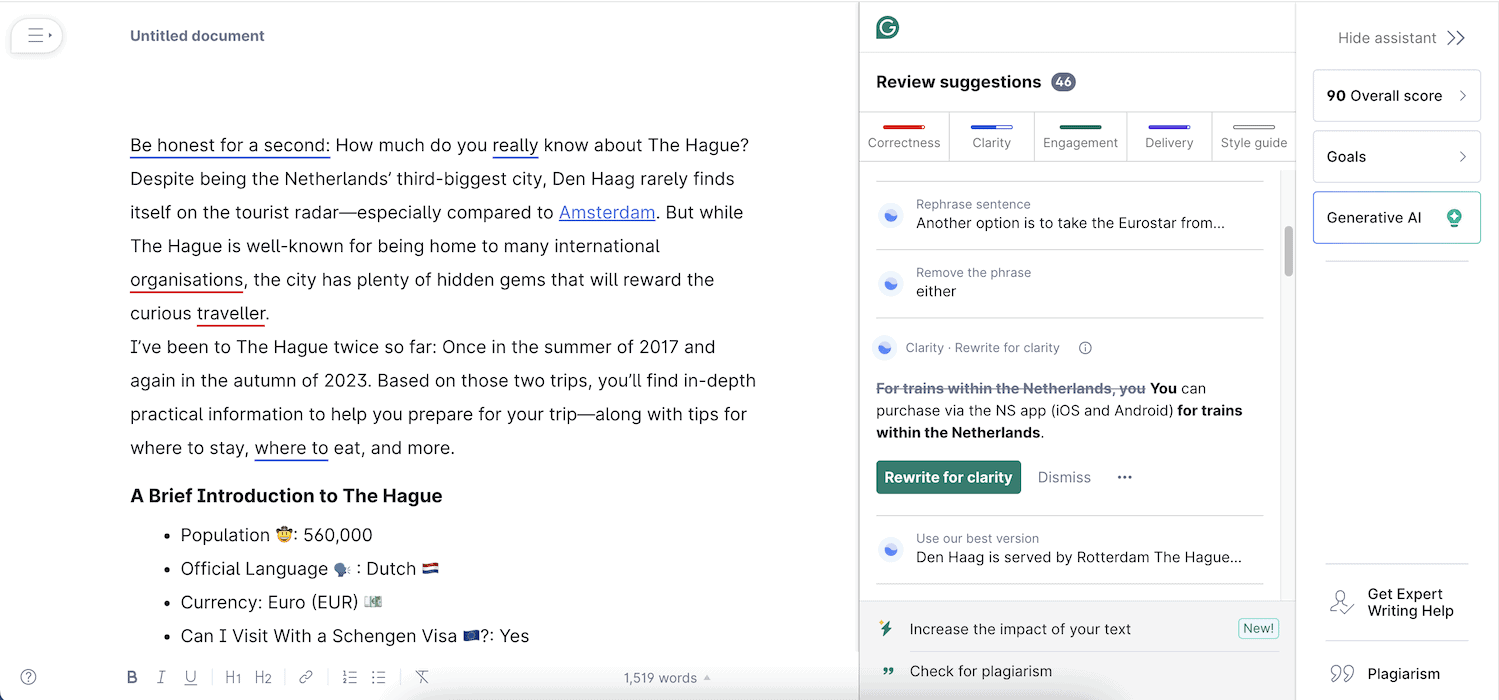Open the help question mark icon
1499x700 pixels.
point(29,677)
